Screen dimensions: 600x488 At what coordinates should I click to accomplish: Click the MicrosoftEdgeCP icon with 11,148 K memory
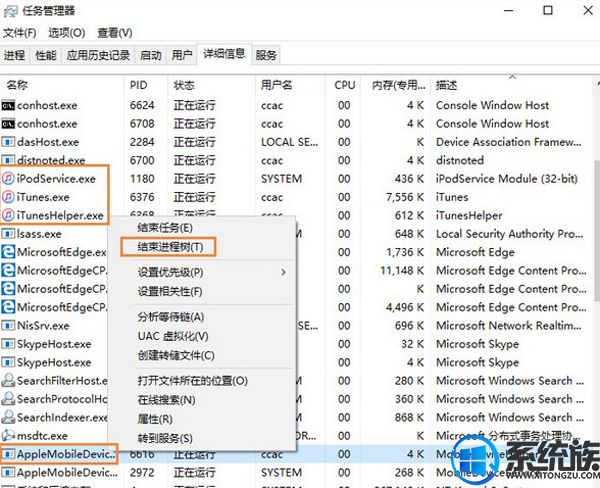click(x=8, y=270)
